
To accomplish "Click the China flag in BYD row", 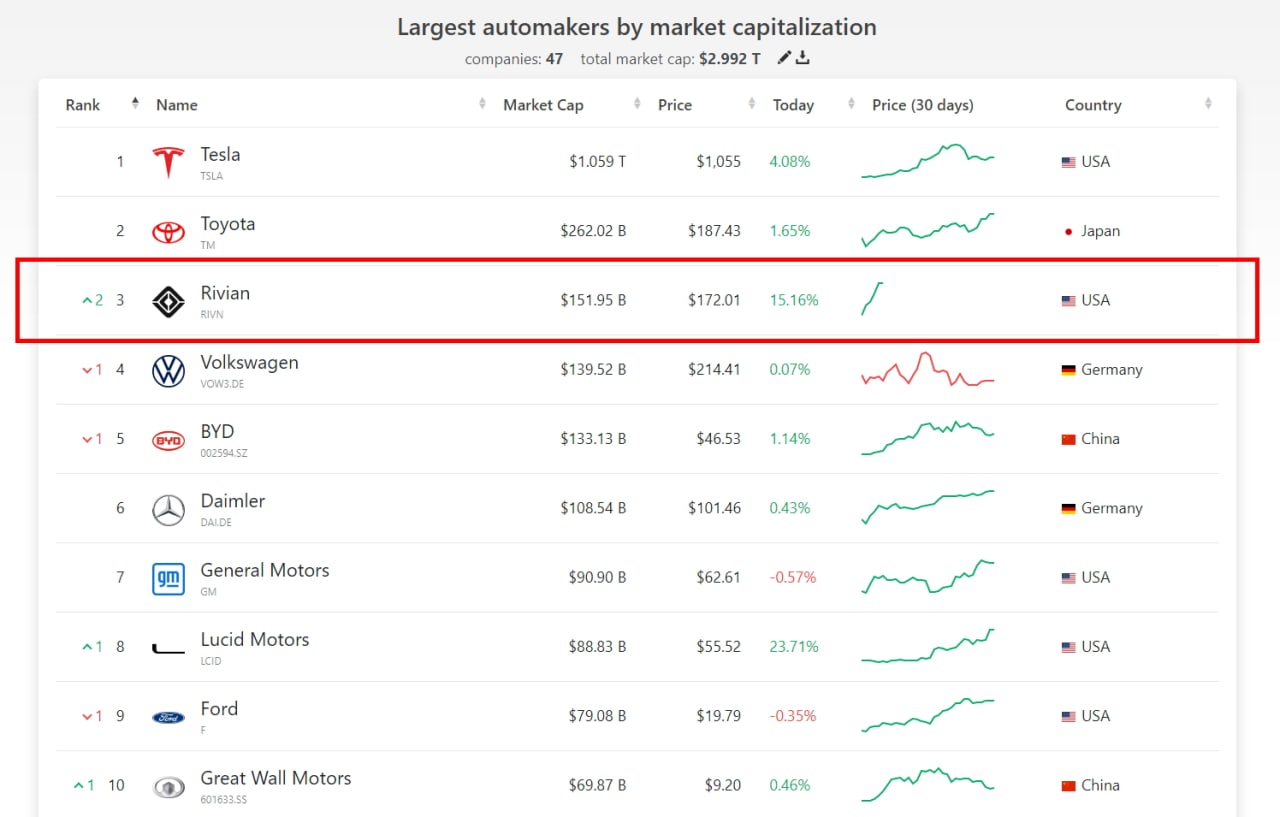I will 1068,439.
